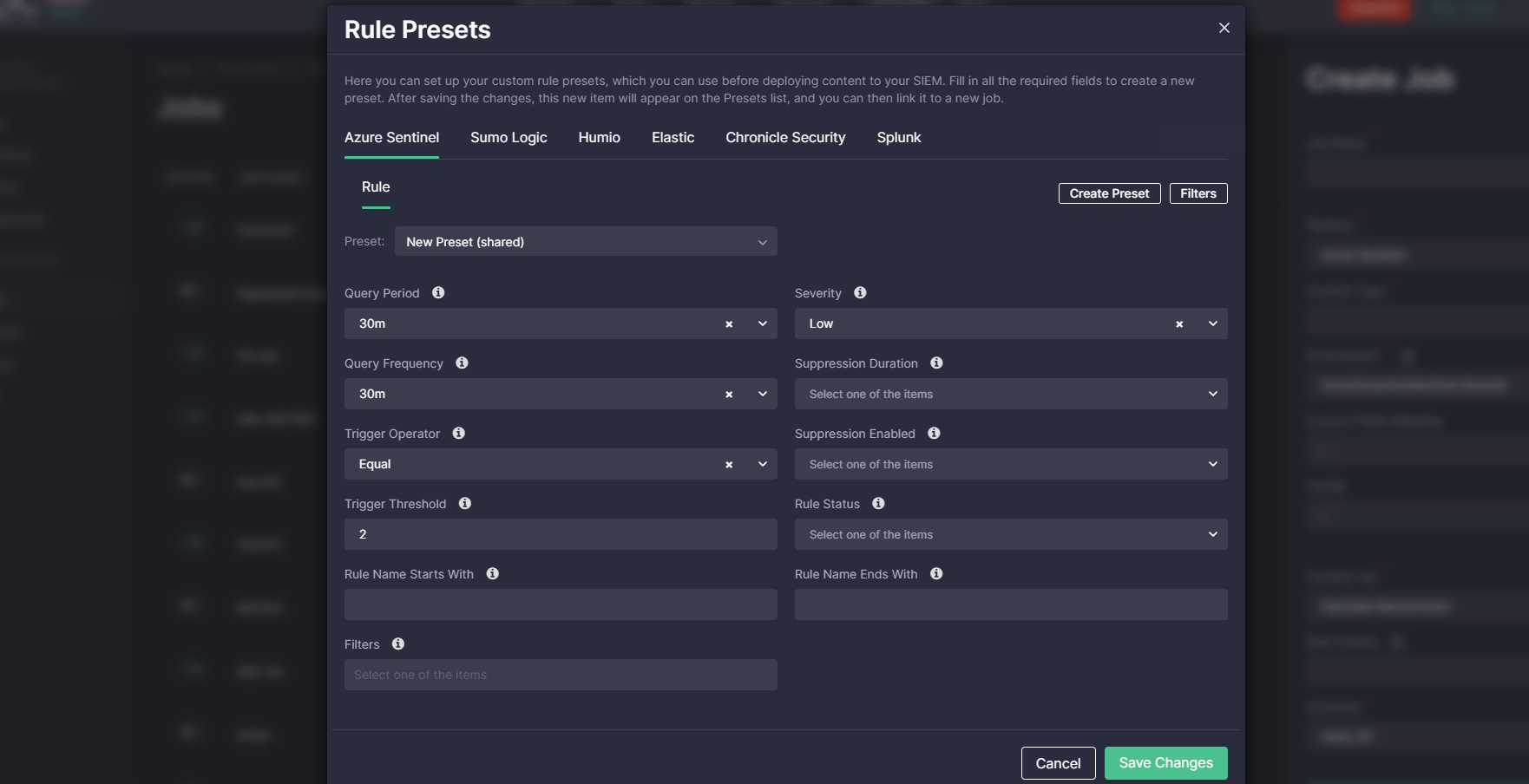The width and height of the screenshot is (1529, 784).
Task: Switch to the Chronicle Security tab
Action: tap(785, 138)
